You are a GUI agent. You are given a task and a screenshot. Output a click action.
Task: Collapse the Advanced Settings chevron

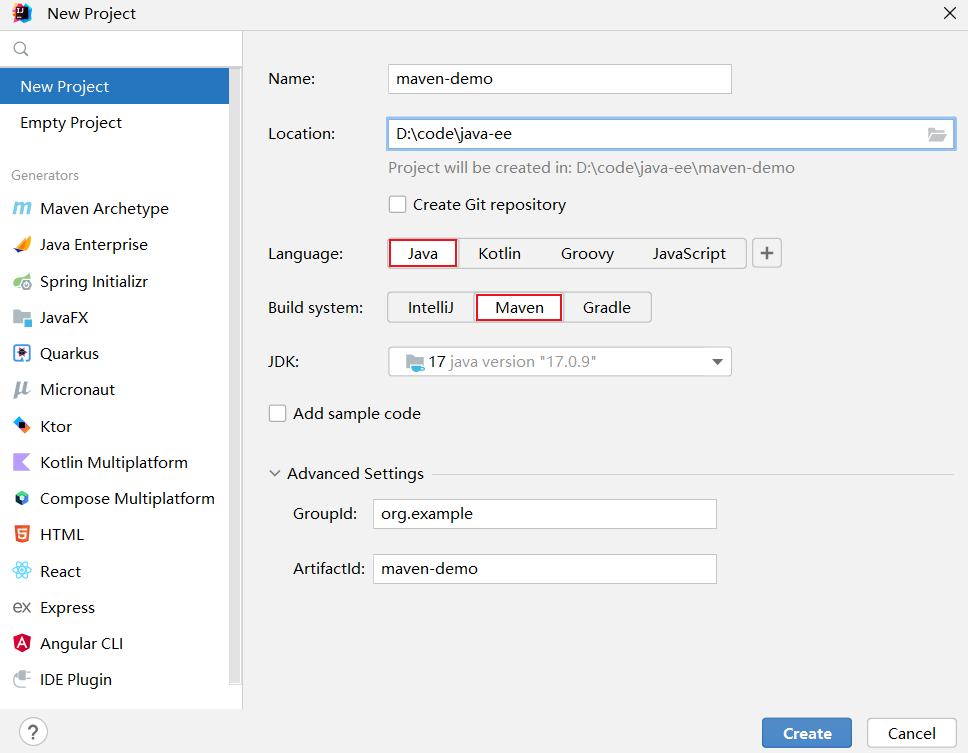click(275, 473)
